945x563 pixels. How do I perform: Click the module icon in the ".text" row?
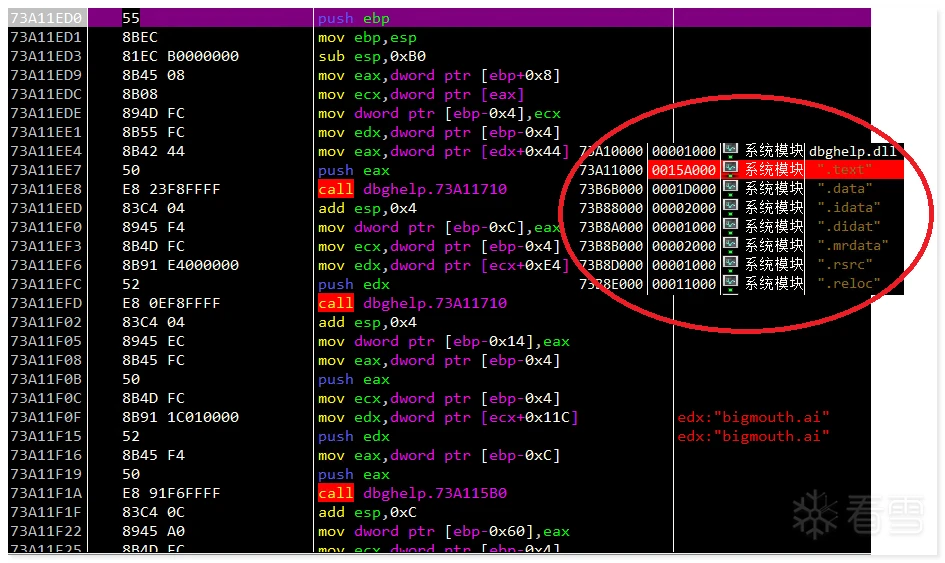click(730, 169)
